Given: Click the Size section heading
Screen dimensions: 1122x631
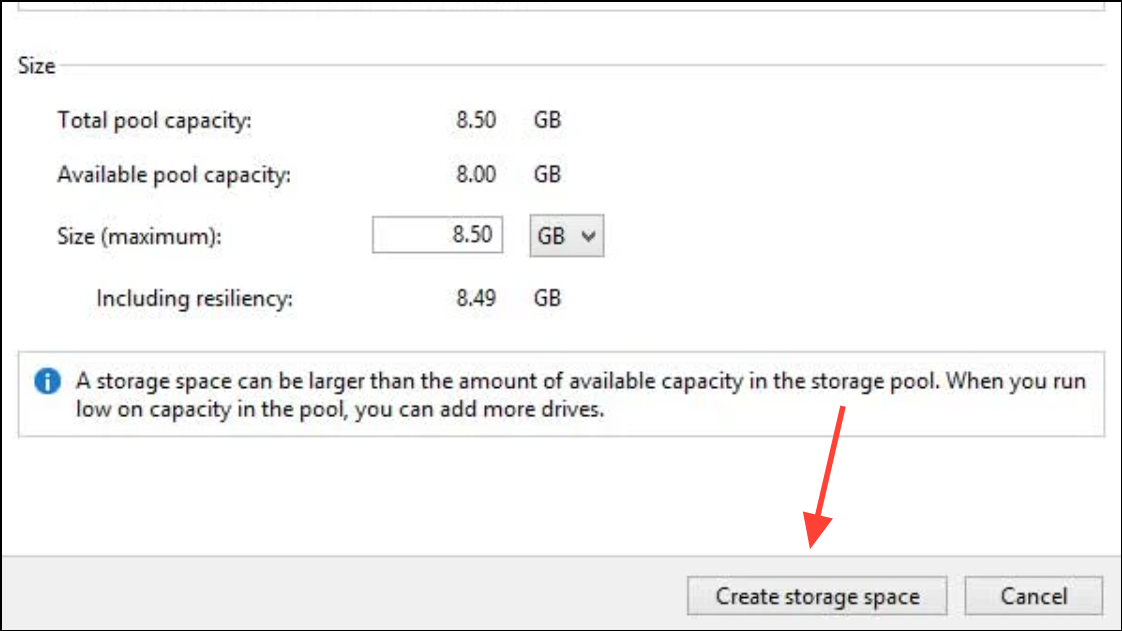Looking at the screenshot, I should 36,66.
